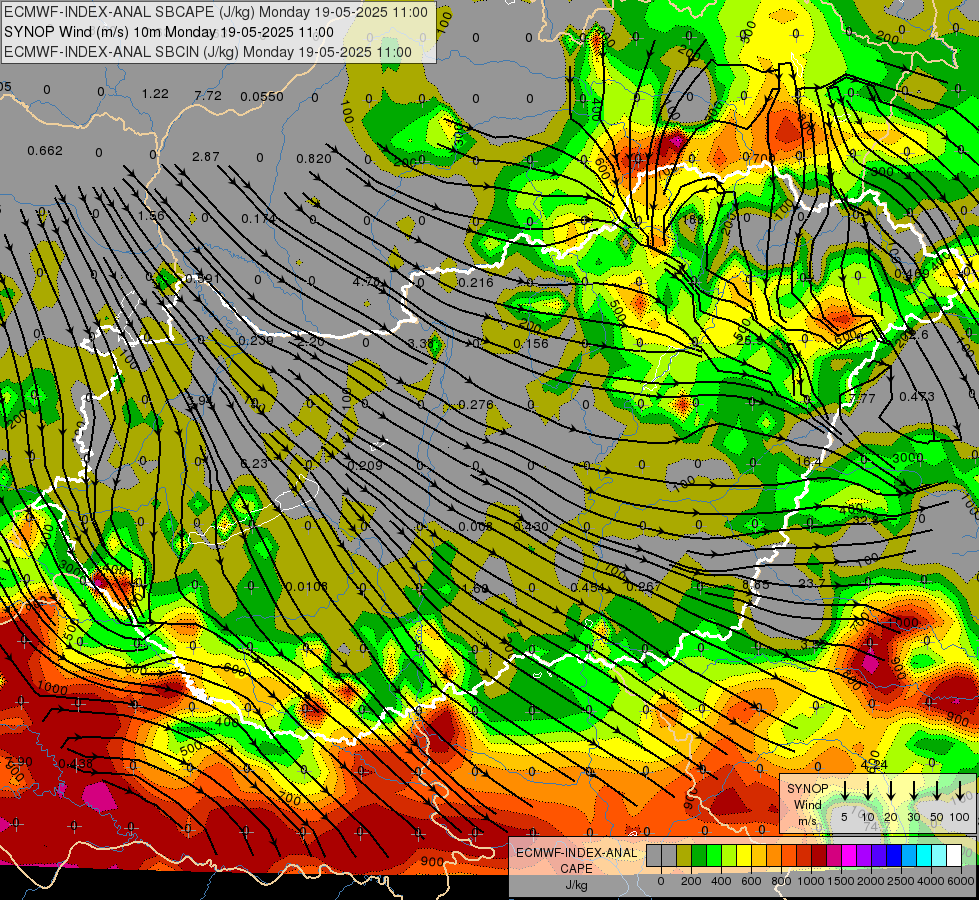Pick the cyan swatch in CAPE legend

pos(924,855)
